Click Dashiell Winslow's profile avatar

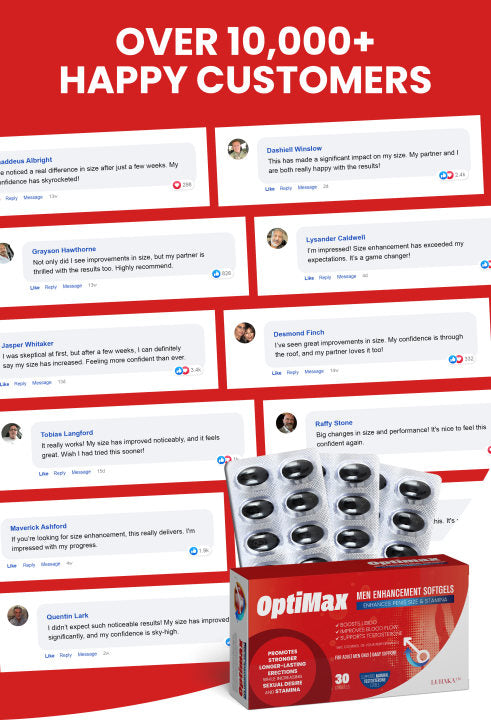(238, 149)
